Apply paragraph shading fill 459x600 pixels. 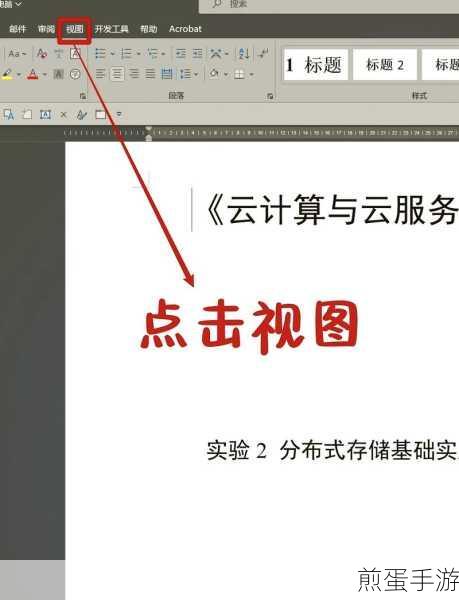coord(214,73)
